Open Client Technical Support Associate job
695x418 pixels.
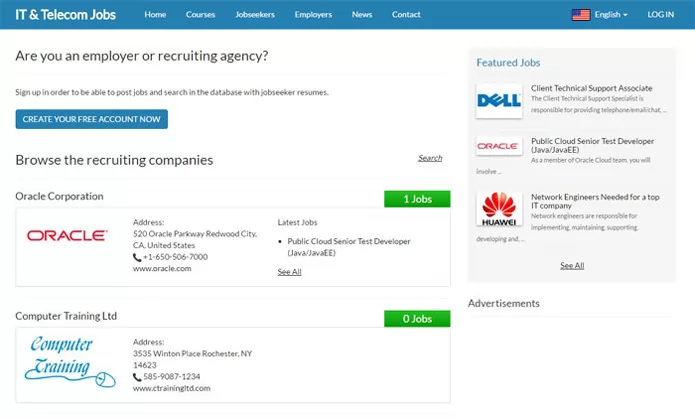coord(592,88)
